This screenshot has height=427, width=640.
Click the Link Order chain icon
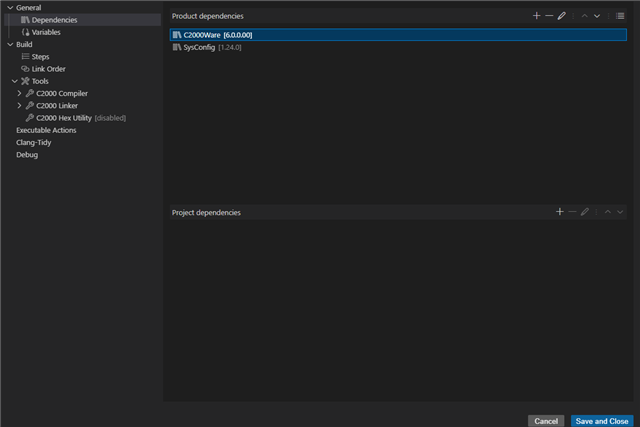(25, 69)
